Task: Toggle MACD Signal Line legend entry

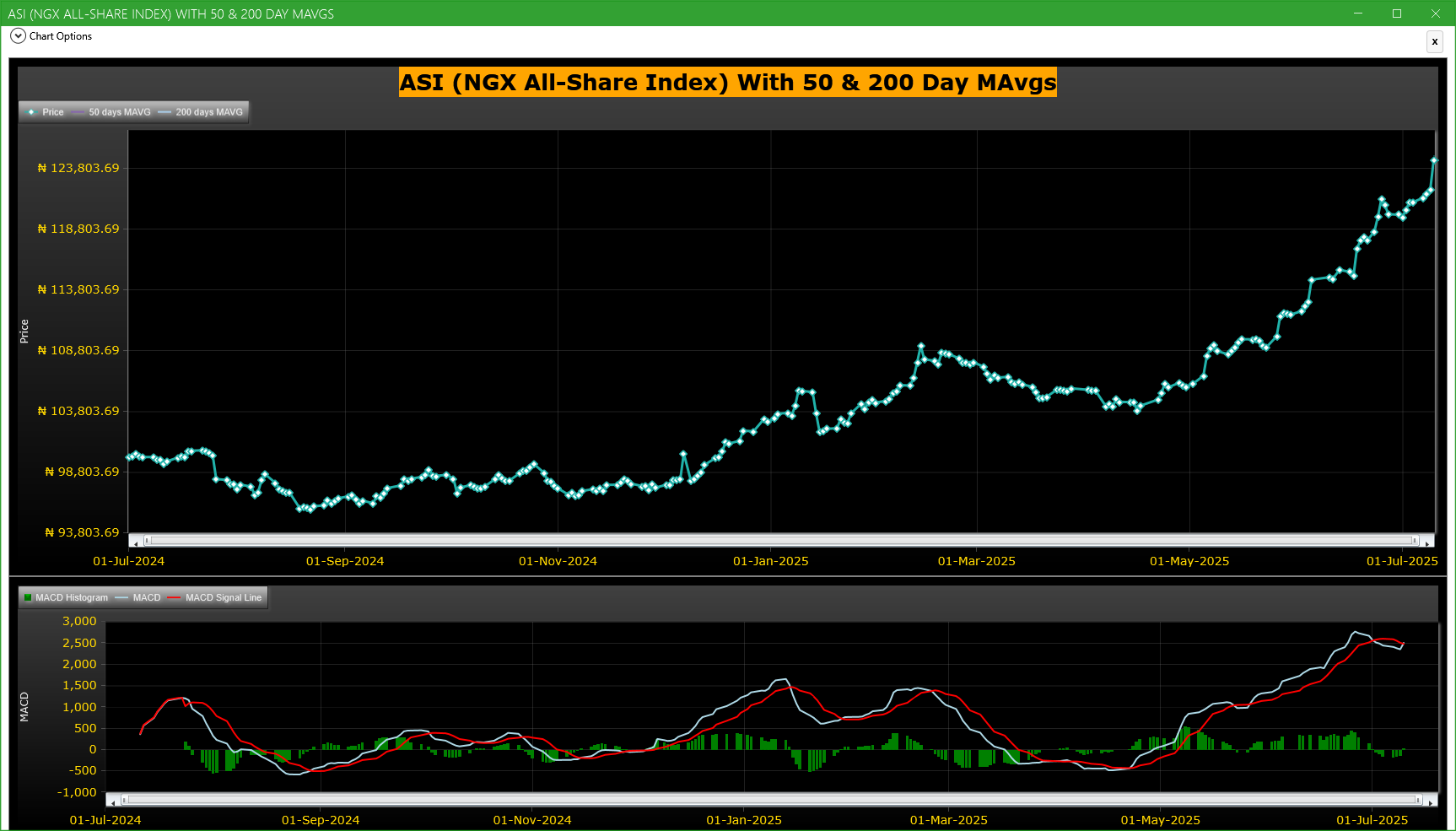Action: (215, 597)
